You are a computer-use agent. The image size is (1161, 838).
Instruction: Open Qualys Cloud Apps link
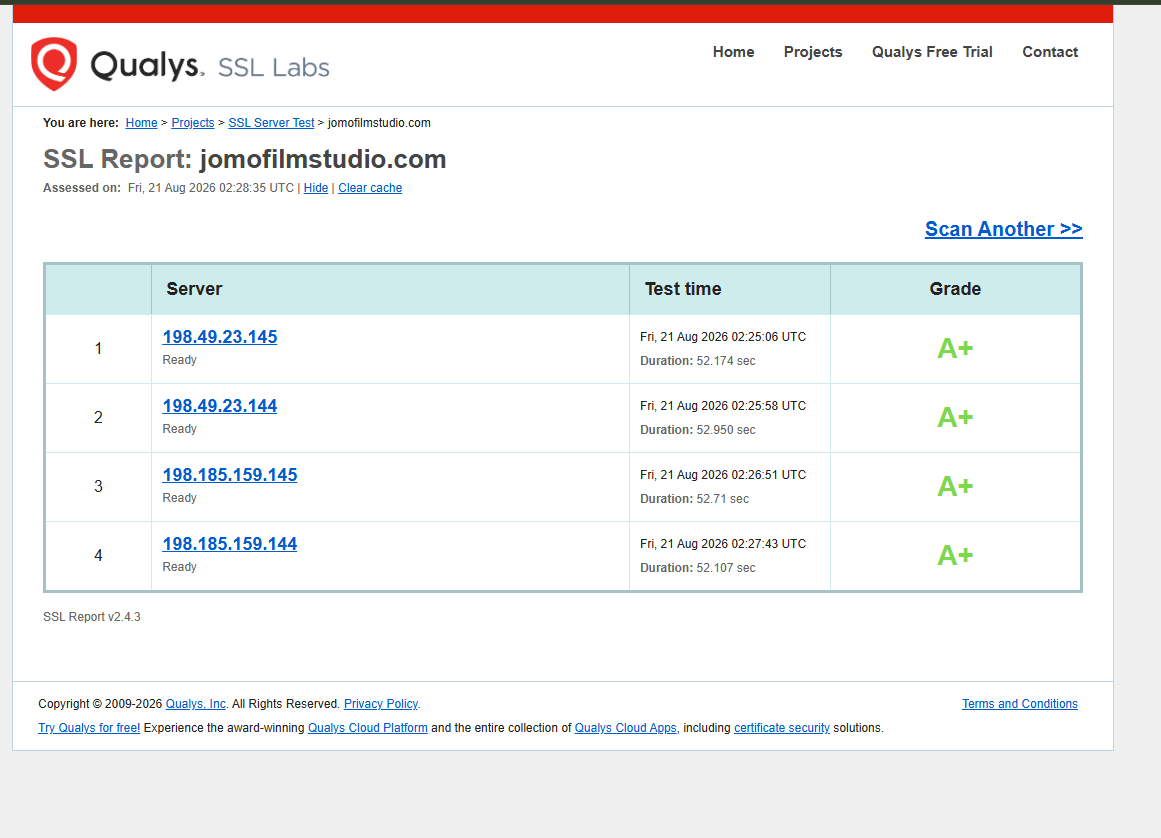tap(626, 728)
